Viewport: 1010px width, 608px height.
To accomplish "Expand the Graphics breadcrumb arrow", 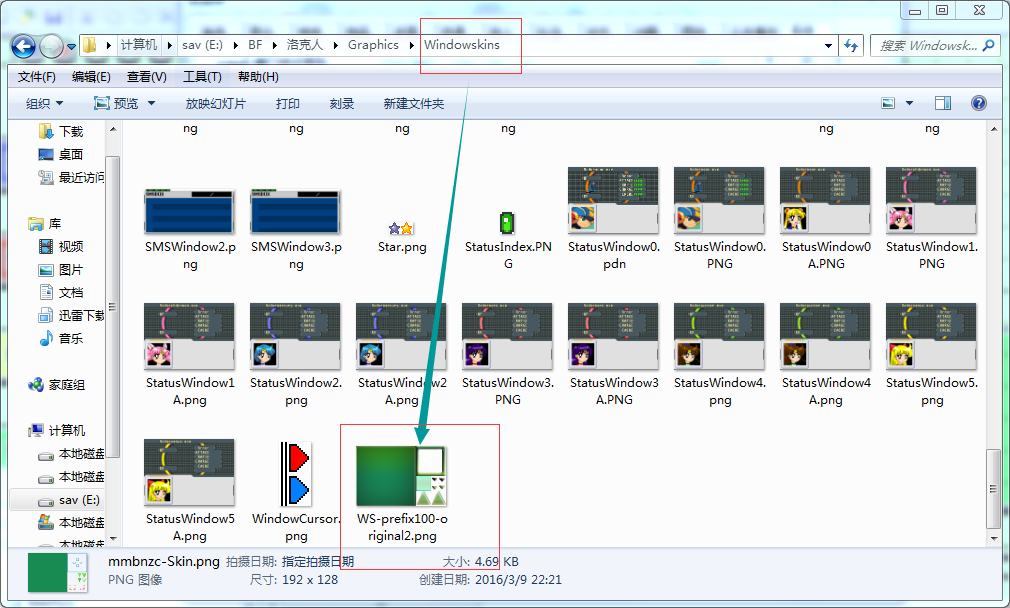I will tap(411, 45).
